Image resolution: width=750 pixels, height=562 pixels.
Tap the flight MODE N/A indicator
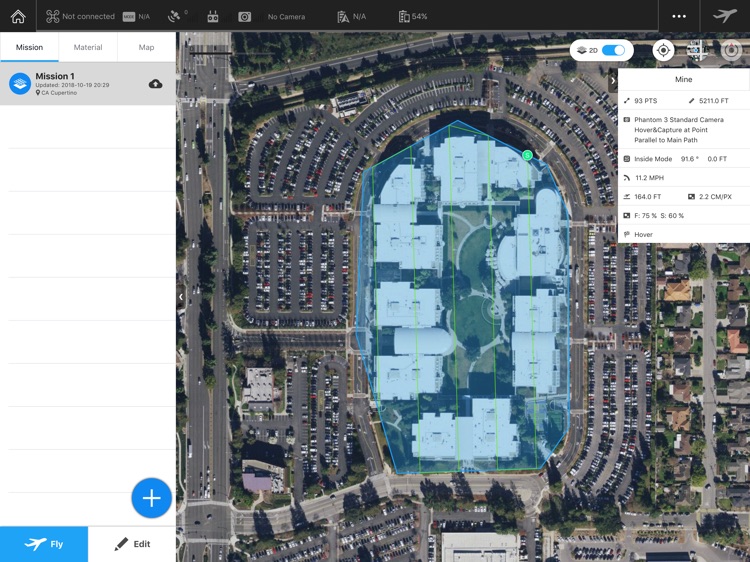(136, 17)
